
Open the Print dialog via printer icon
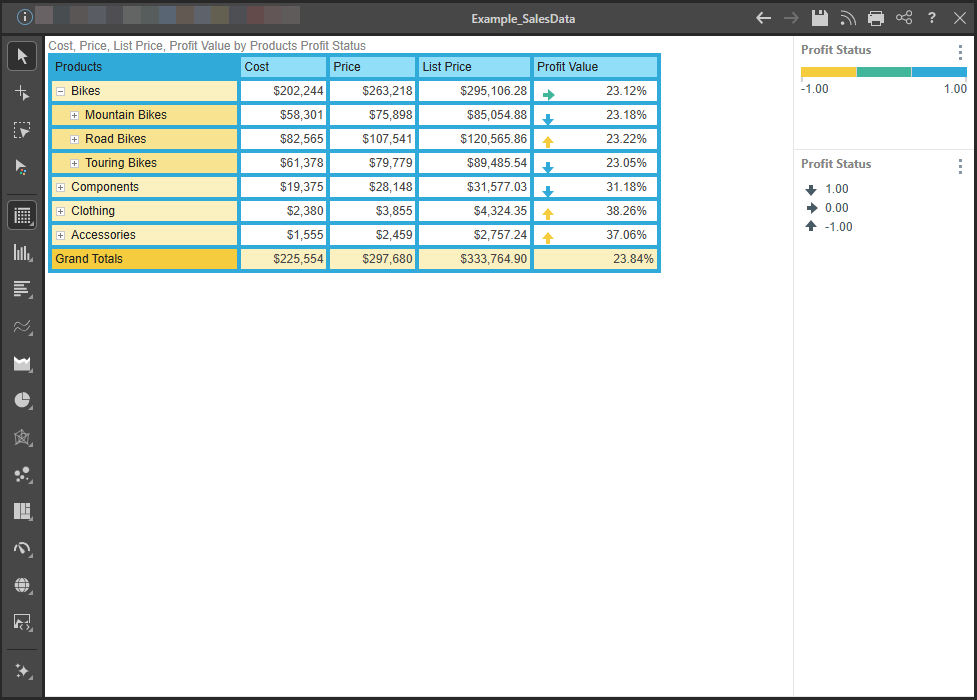[x=876, y=18]
